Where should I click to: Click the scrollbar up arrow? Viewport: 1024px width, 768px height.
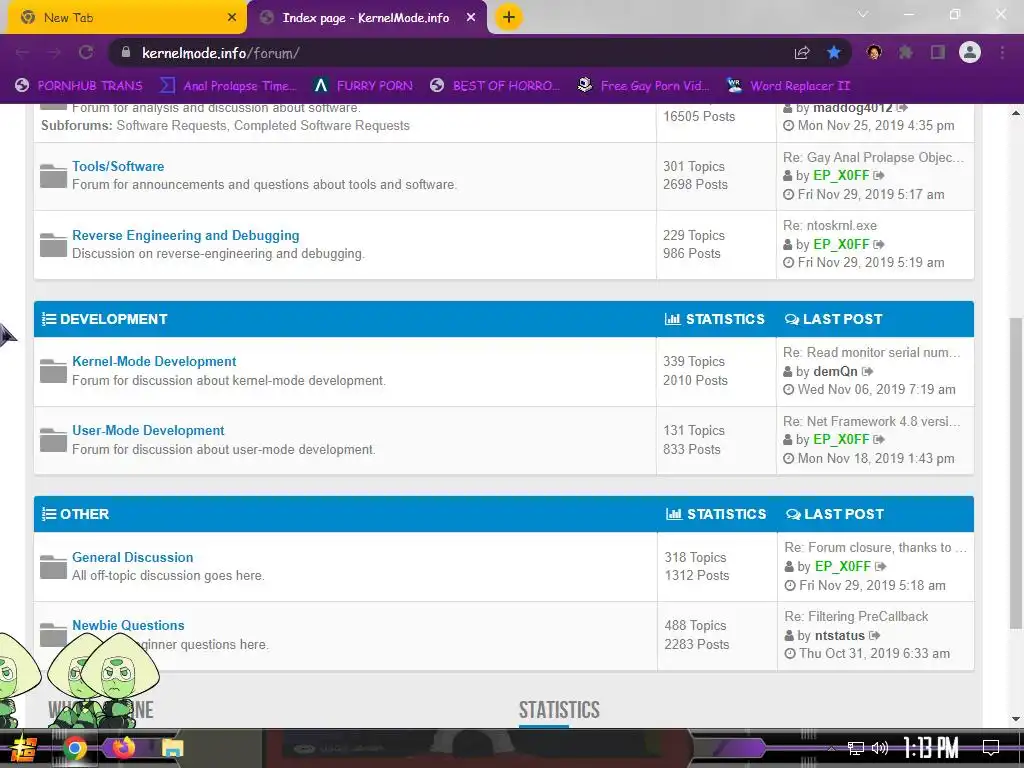coord(1016,113)
